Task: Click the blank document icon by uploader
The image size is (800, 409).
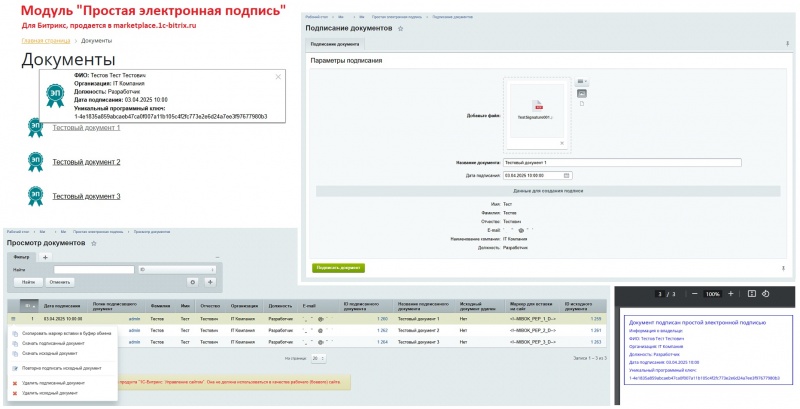Action: pyautogui.click(x=582, y=104)
